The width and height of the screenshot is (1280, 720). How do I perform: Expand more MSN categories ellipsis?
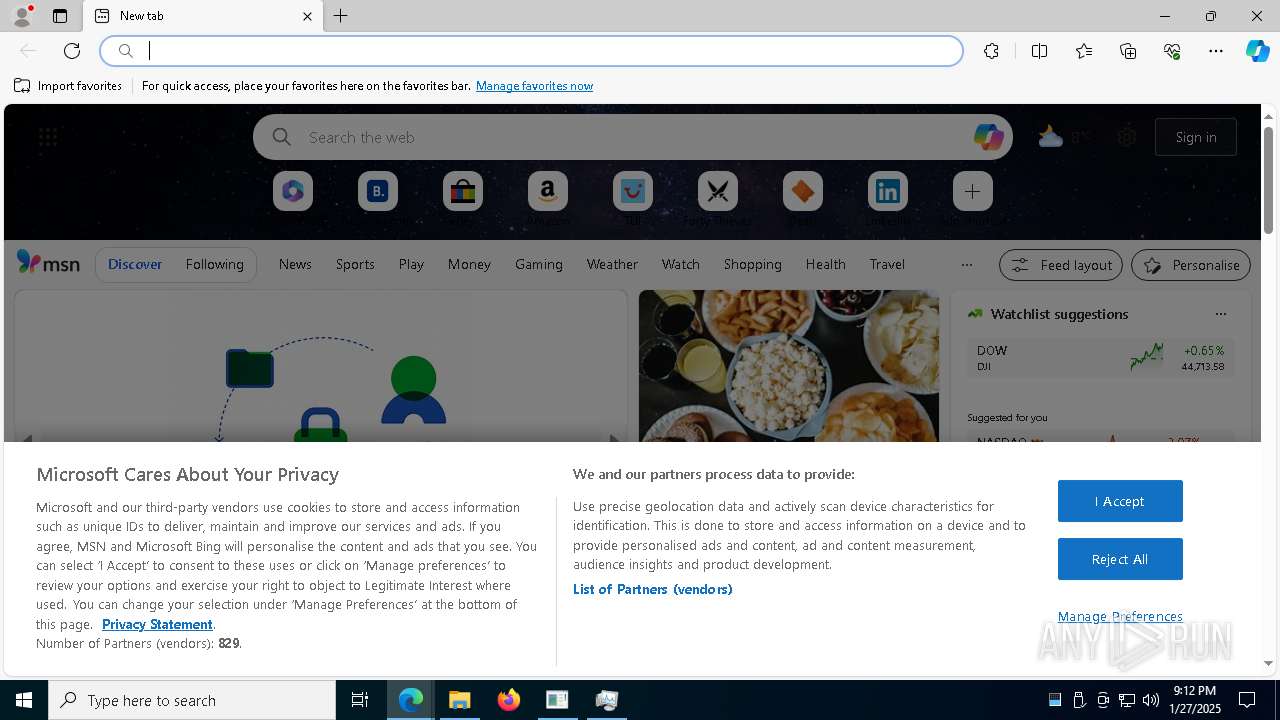[x=966, y=264]
